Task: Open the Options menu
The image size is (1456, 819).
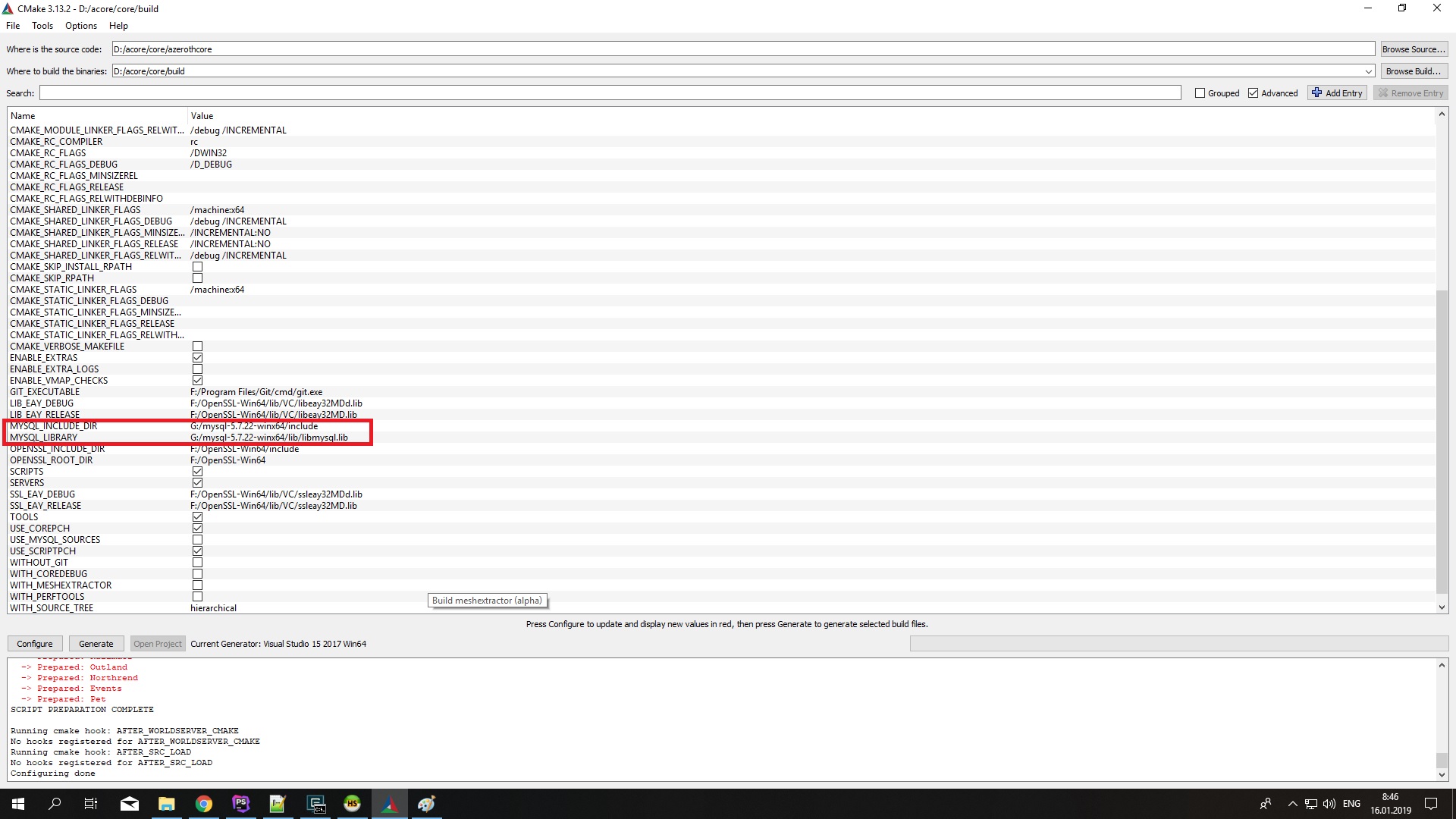Action: (80, 26)
